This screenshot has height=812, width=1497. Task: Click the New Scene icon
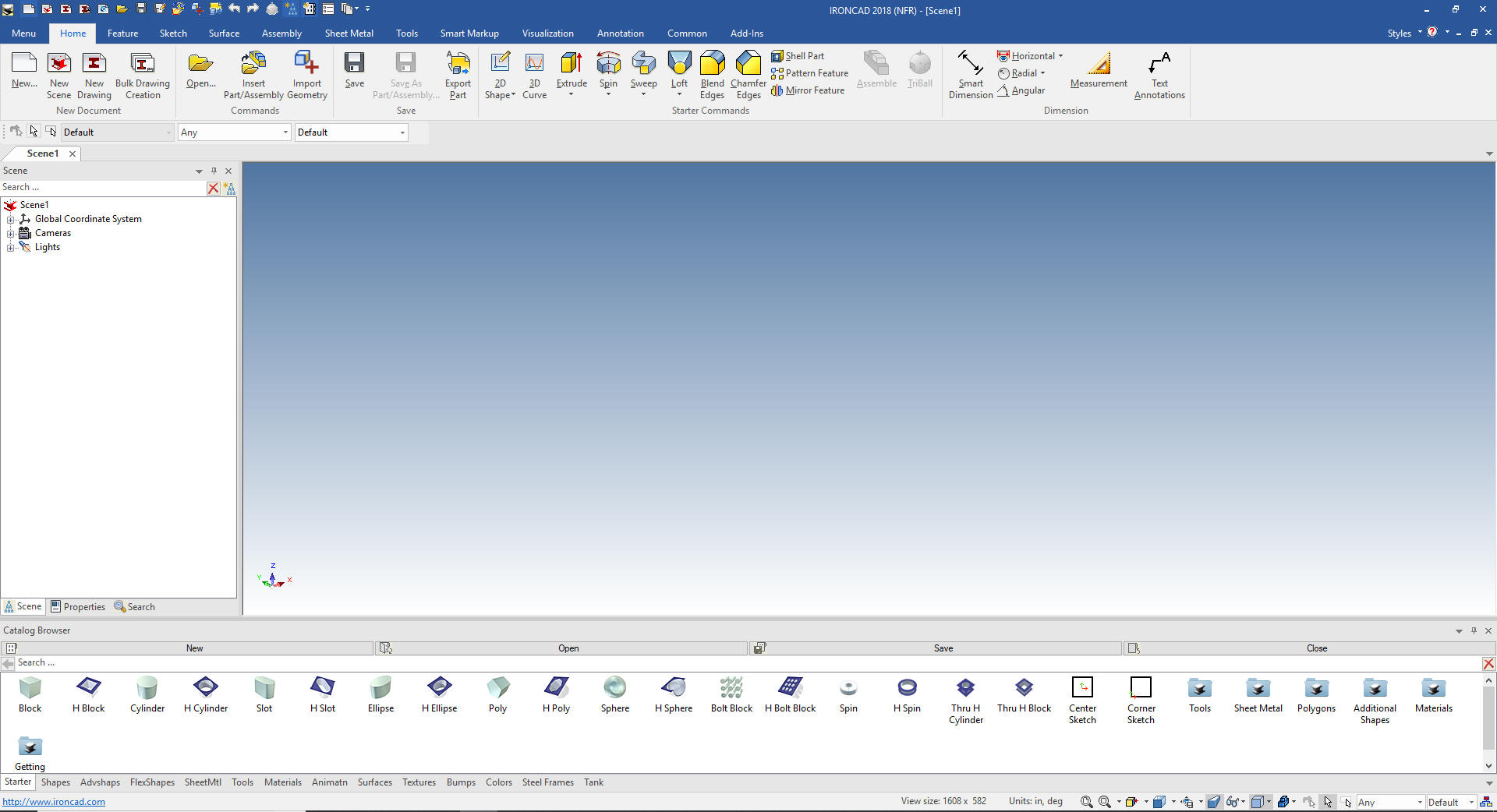(59, 76)
